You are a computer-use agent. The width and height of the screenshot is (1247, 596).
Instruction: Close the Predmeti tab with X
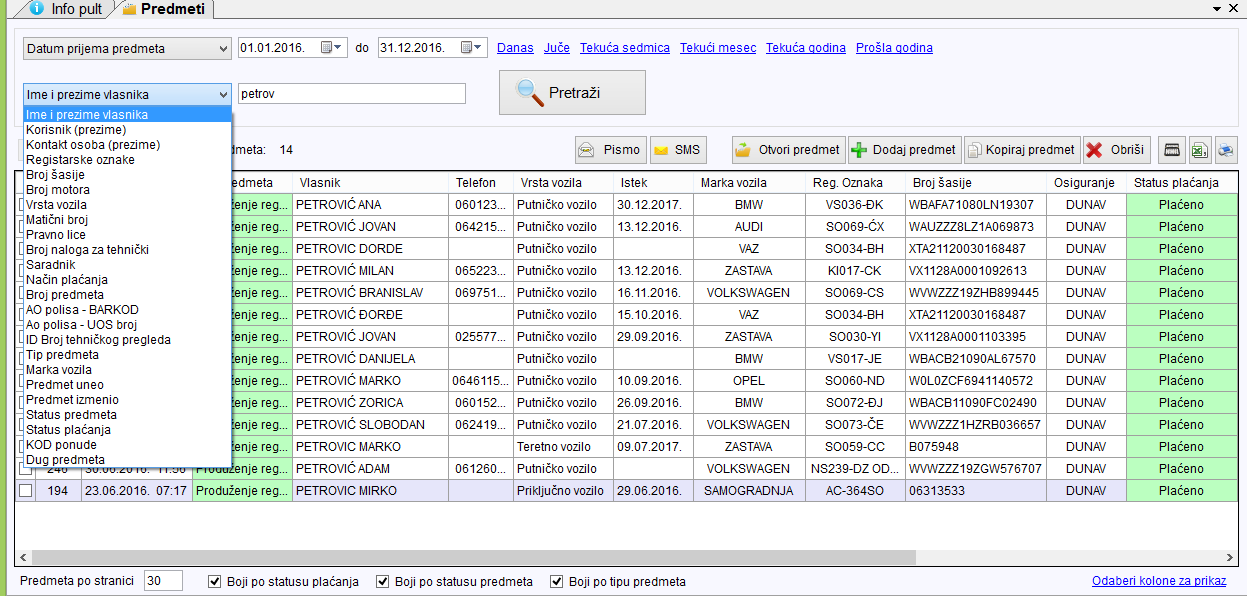click(1233, 8)
